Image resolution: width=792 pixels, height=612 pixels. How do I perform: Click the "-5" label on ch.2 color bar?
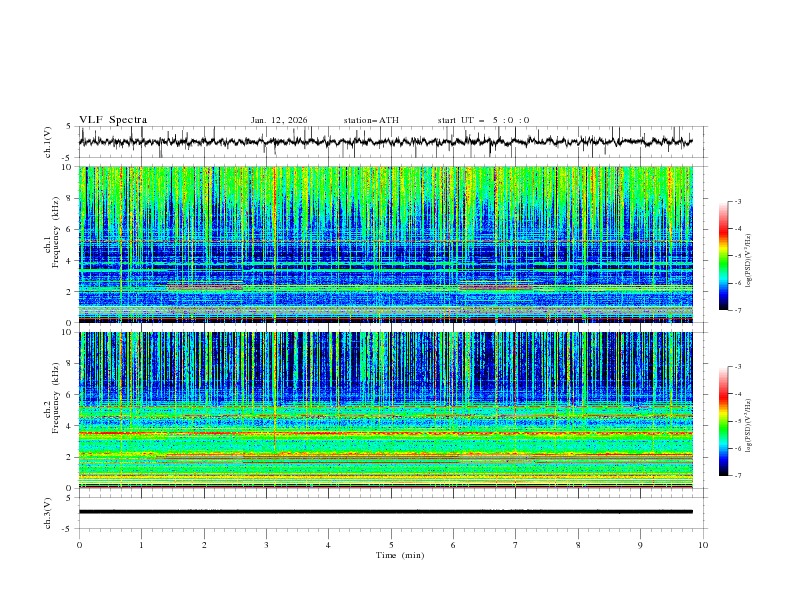coord(738,421)
